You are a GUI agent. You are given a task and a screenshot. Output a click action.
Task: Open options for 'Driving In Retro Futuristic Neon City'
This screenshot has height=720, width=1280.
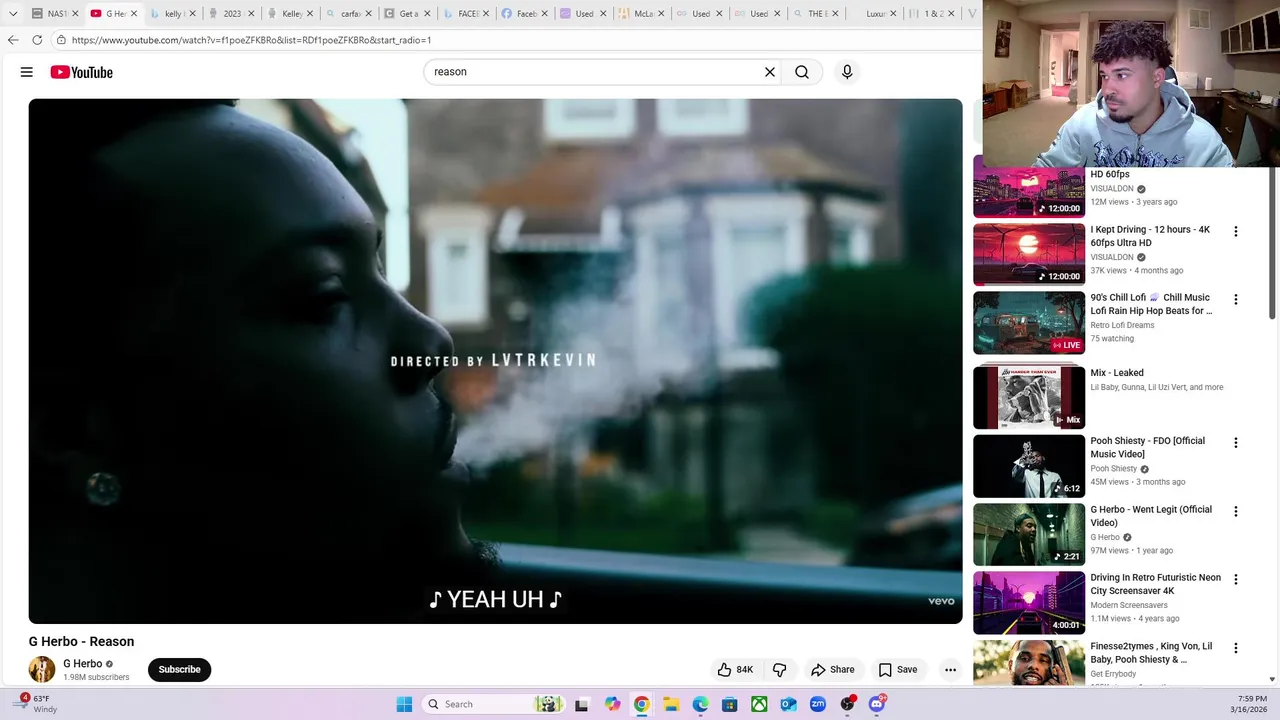(1236, 579)
